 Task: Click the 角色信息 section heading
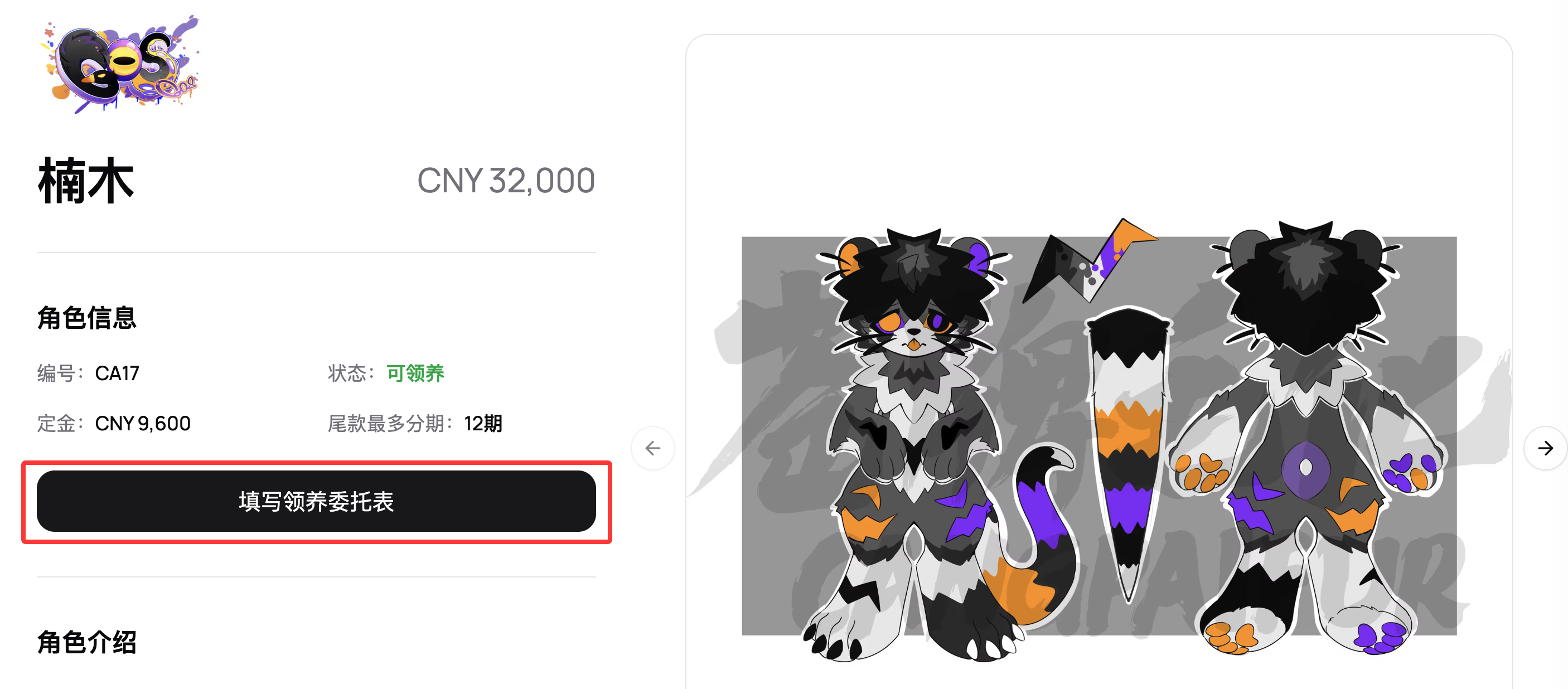click(x=87, y=318)
